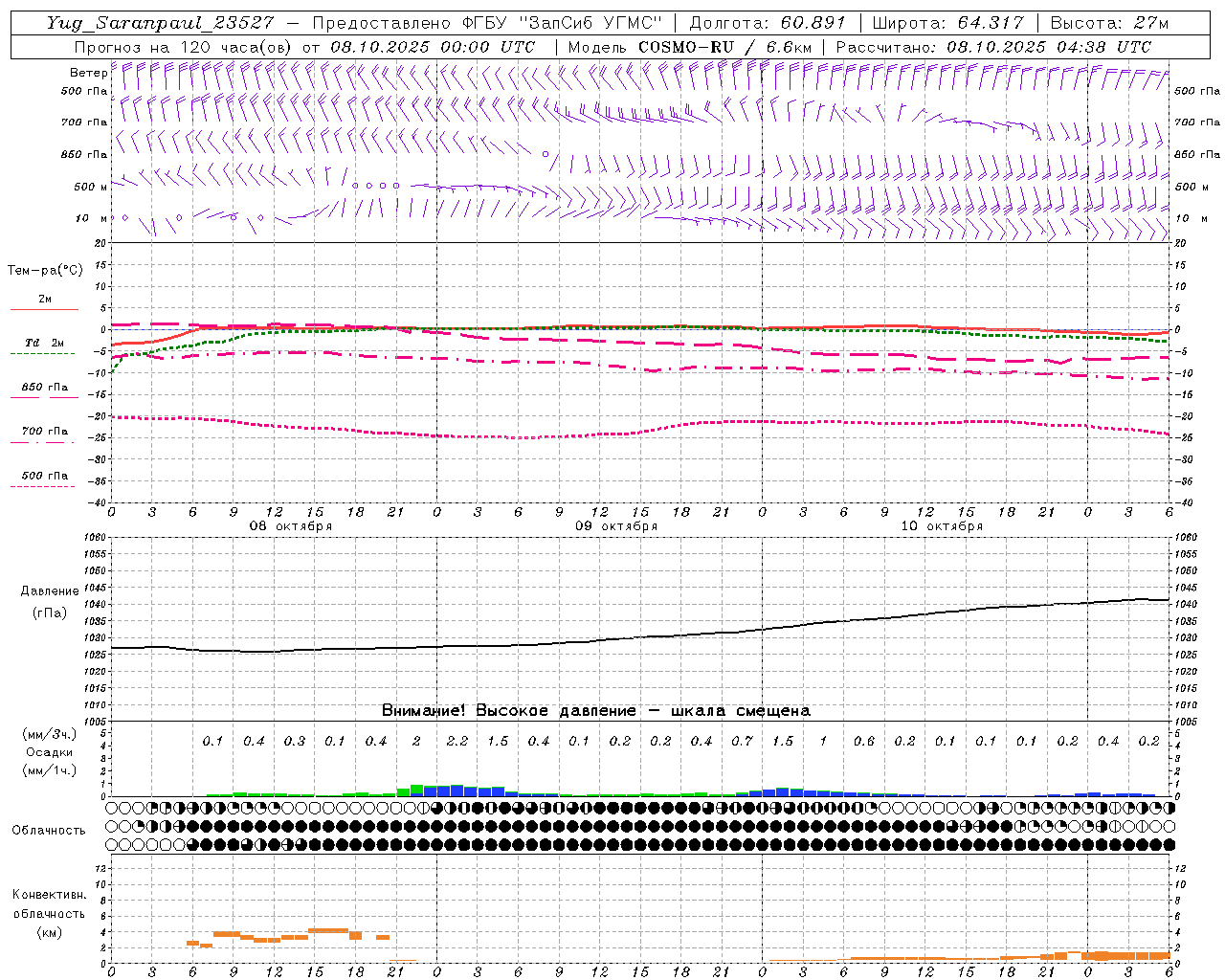The width and height of the screenshot is (1225, 980).
Task: Click '850 гПа' entry in temperature legend
Action: click(x=45, y=387)
